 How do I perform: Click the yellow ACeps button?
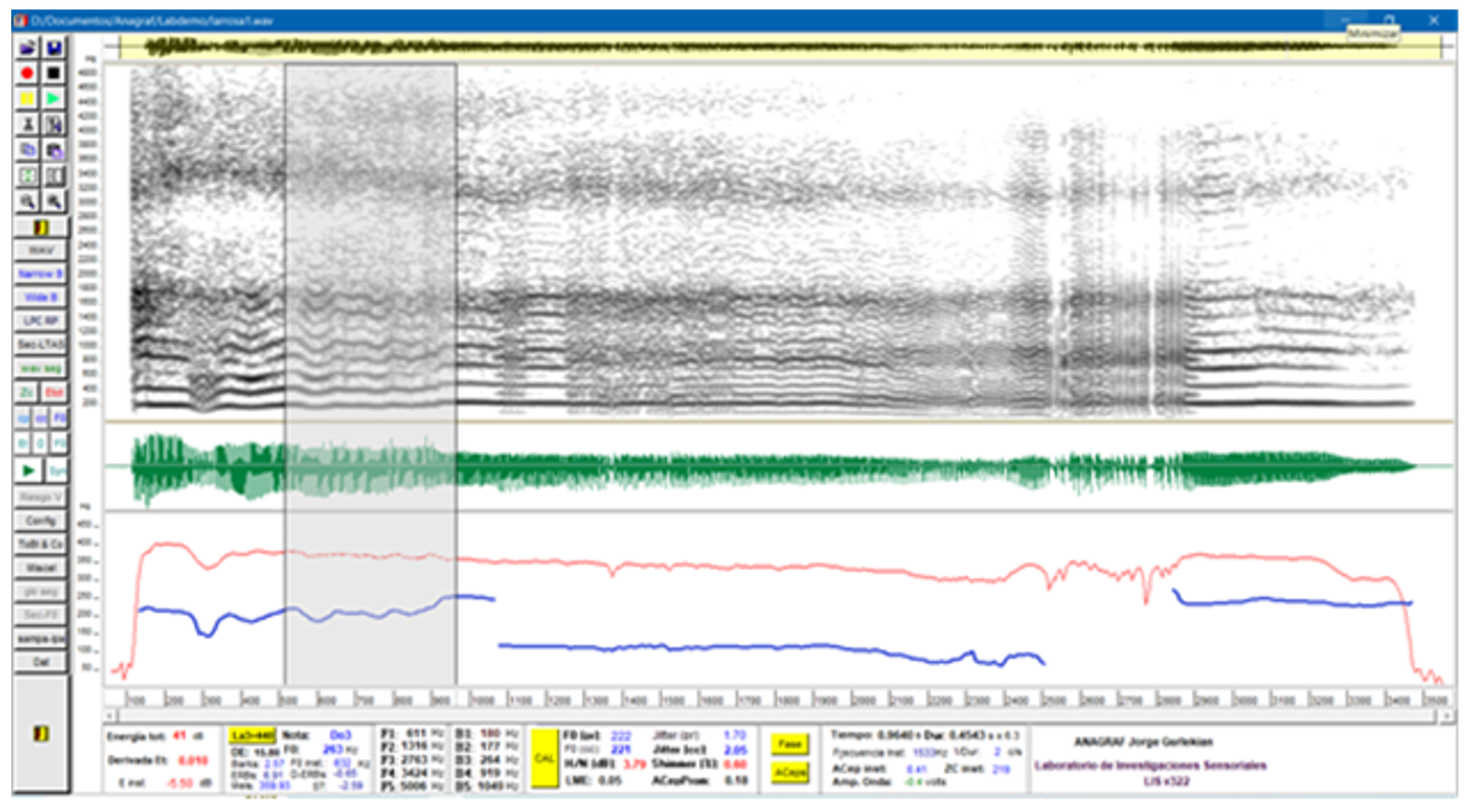coord(789,772)
